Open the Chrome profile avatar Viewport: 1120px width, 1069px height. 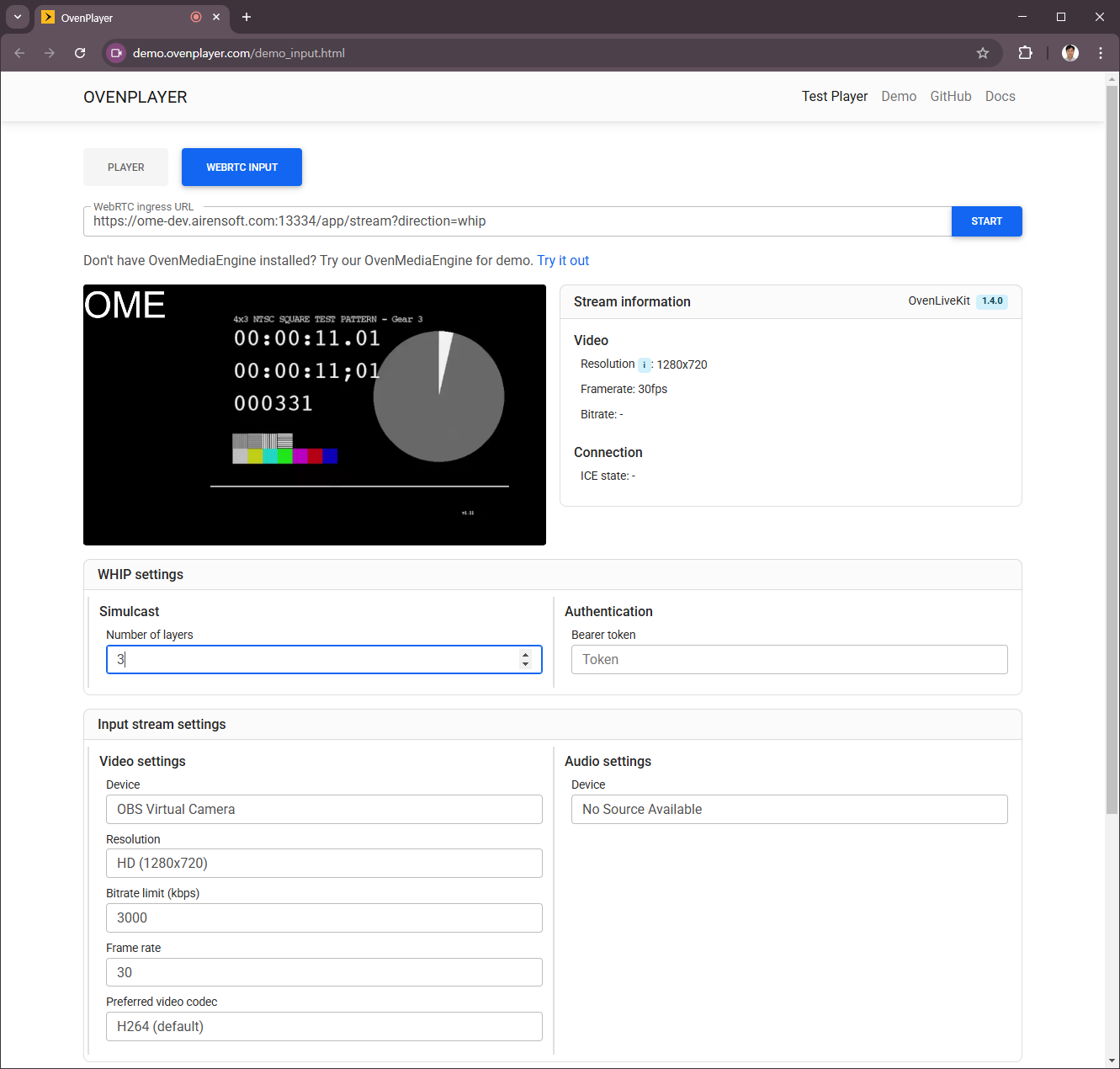[1070, 53]
